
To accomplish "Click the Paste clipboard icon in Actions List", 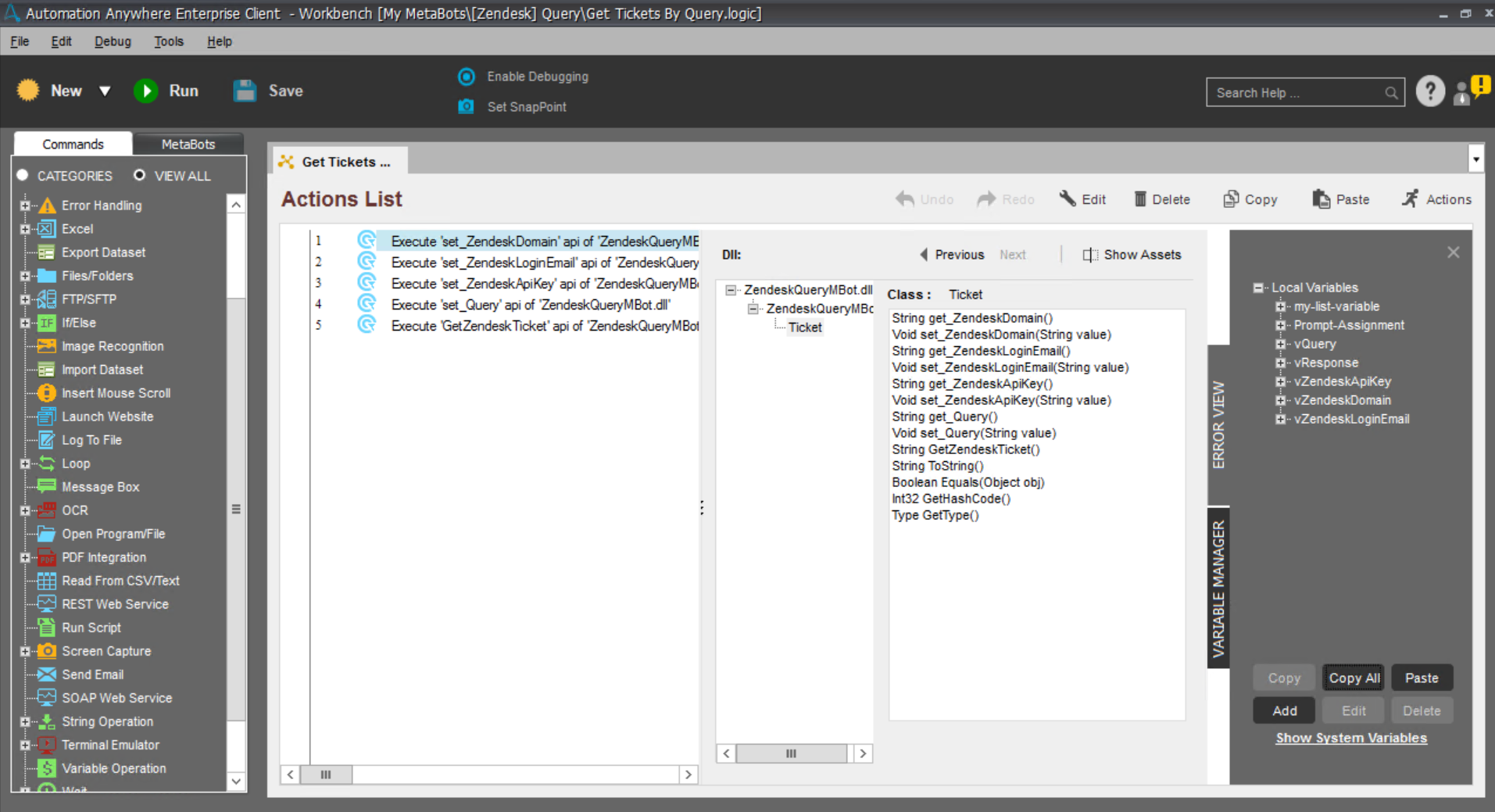I will point(1321,199).
